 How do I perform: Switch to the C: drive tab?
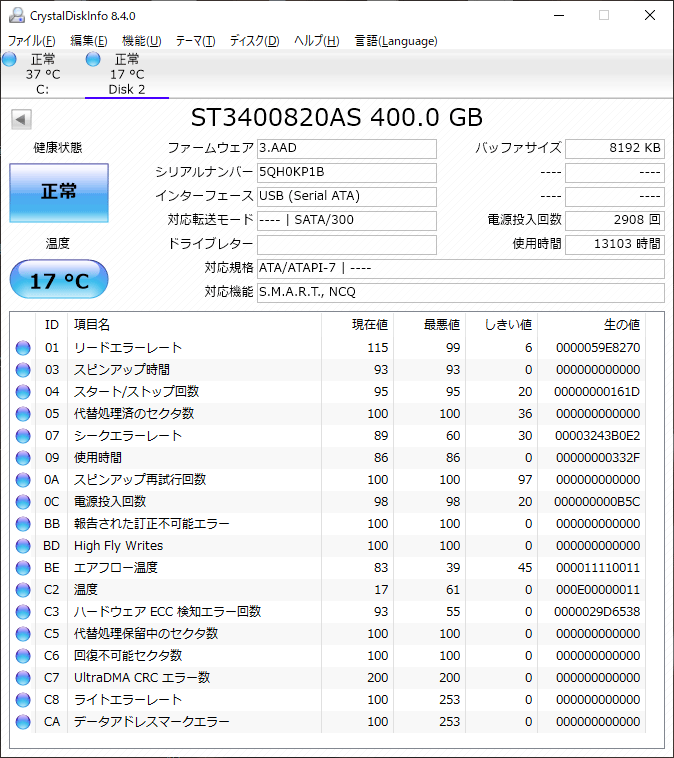(43, 74)
